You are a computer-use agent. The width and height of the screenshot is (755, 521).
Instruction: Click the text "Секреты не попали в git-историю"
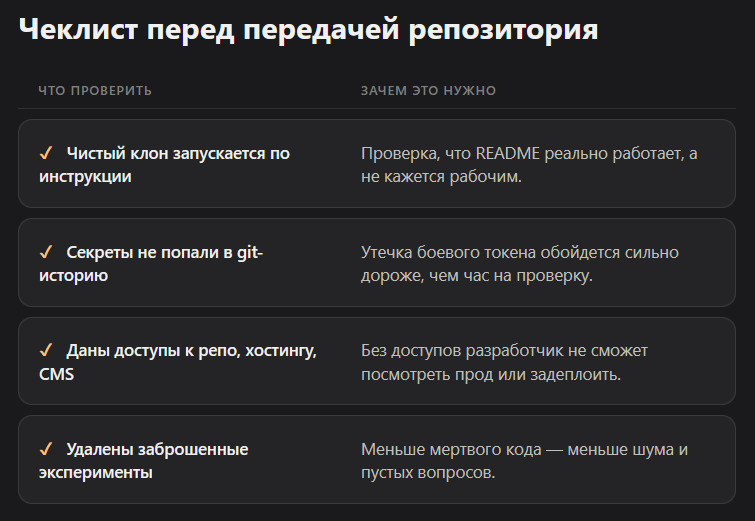[151, 264]
